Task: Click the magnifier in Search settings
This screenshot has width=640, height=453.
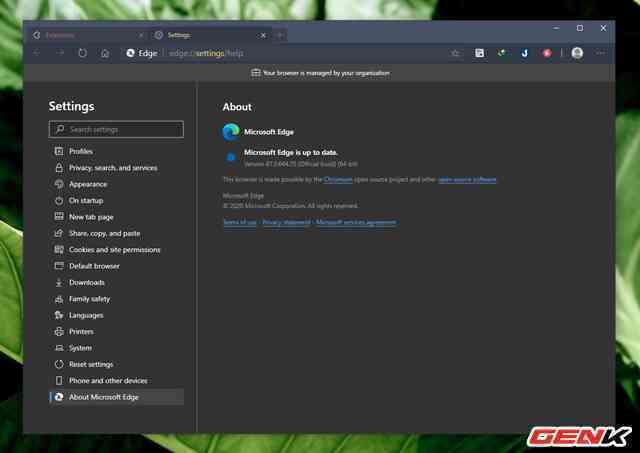Action: (x=60, y=129)
